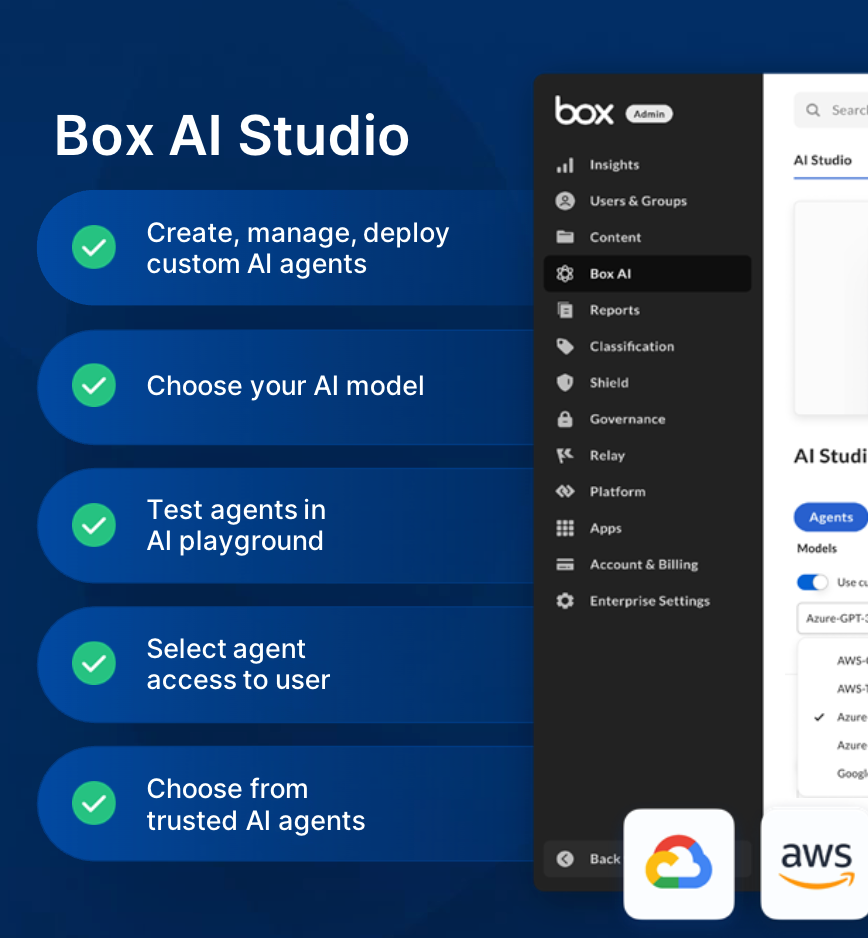Click the Users & Groups person icon

[565, 201]
